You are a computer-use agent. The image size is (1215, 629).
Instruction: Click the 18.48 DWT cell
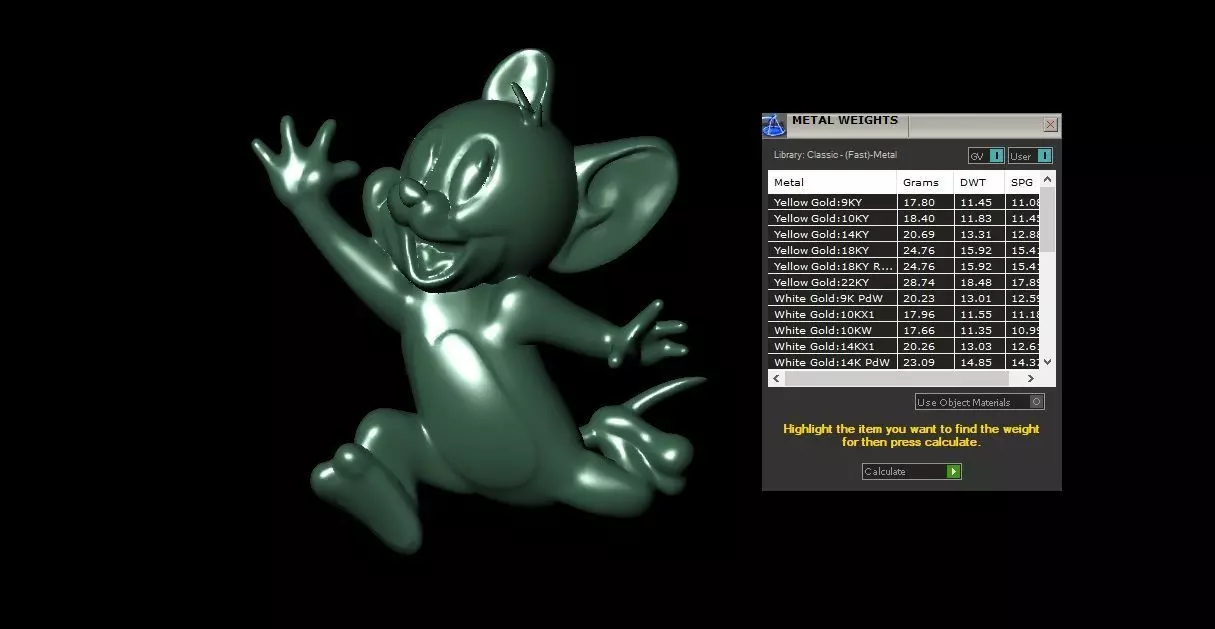point(979,282)
